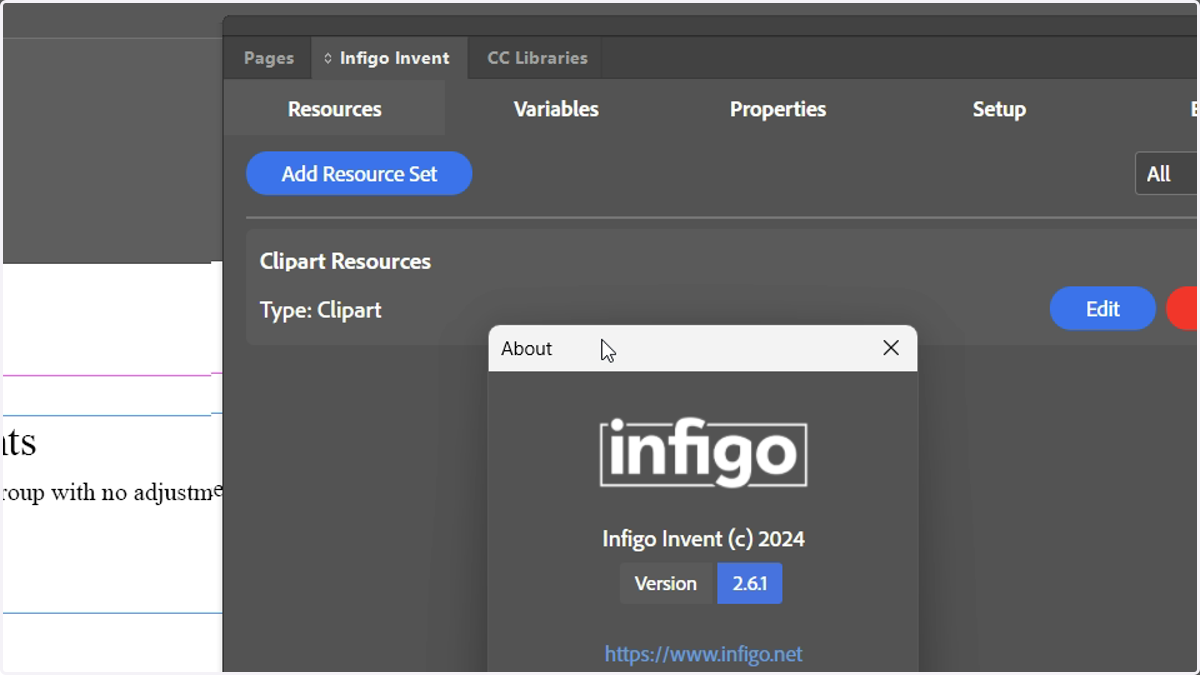Switch to the Variables tab
The height and width of the screenshot is (675, 1200).
pyautogui.click(x=556, y=109)
